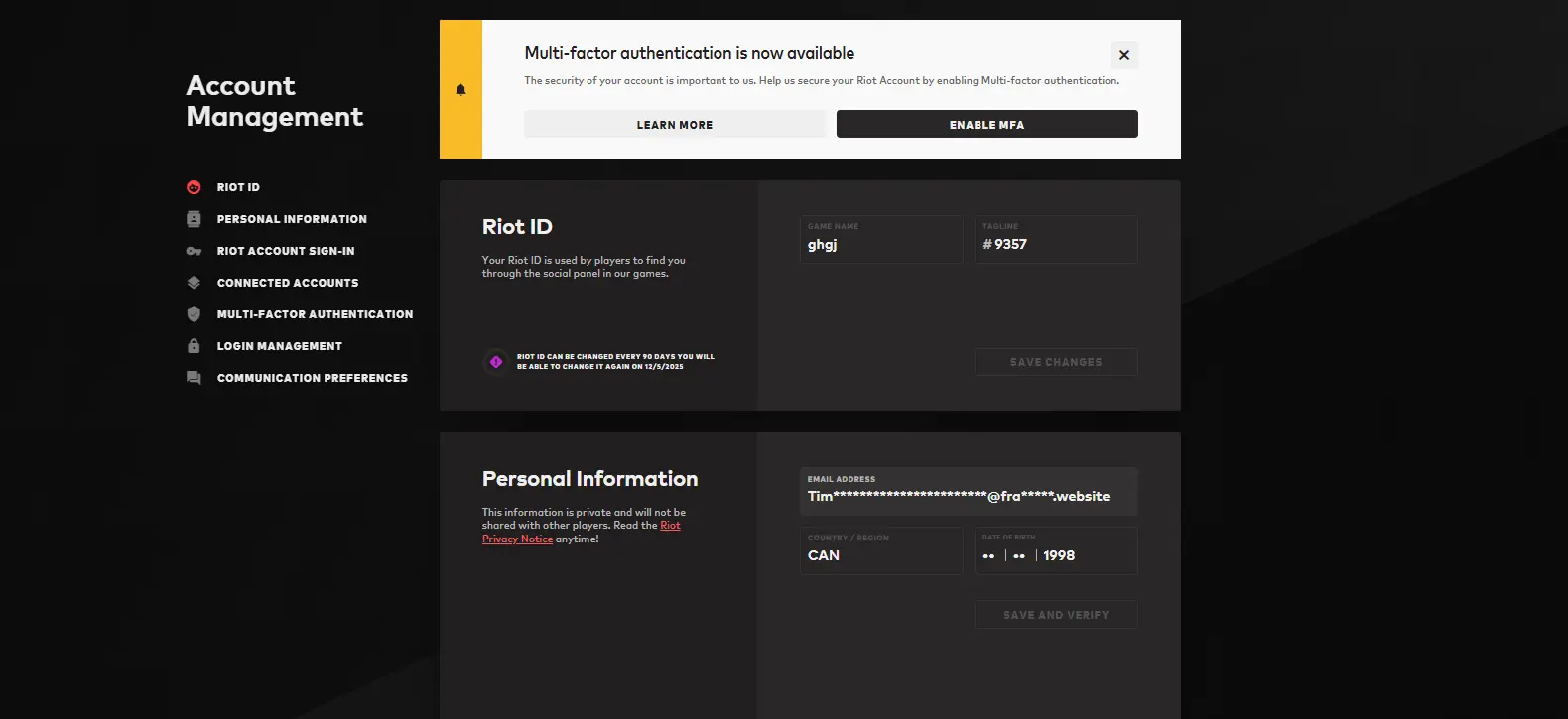
Task: Go to Connected Accounts in sidebar
Action: tap(288, 283)
